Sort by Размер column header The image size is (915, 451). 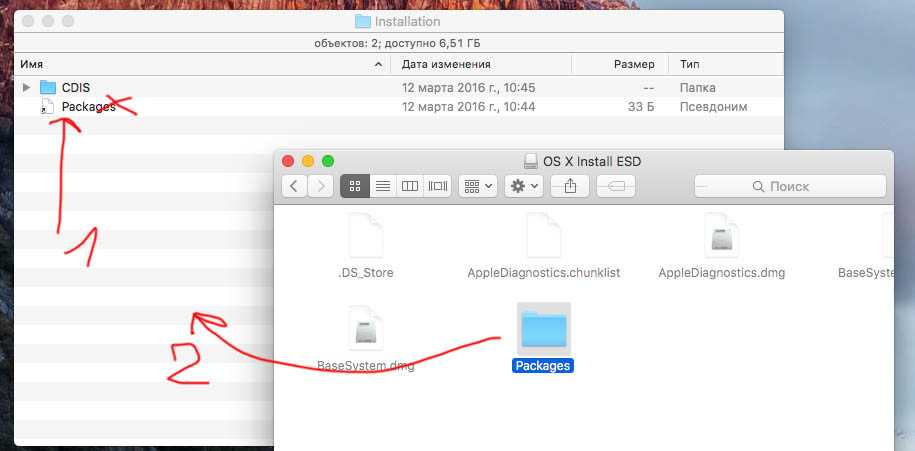[622, 64]
